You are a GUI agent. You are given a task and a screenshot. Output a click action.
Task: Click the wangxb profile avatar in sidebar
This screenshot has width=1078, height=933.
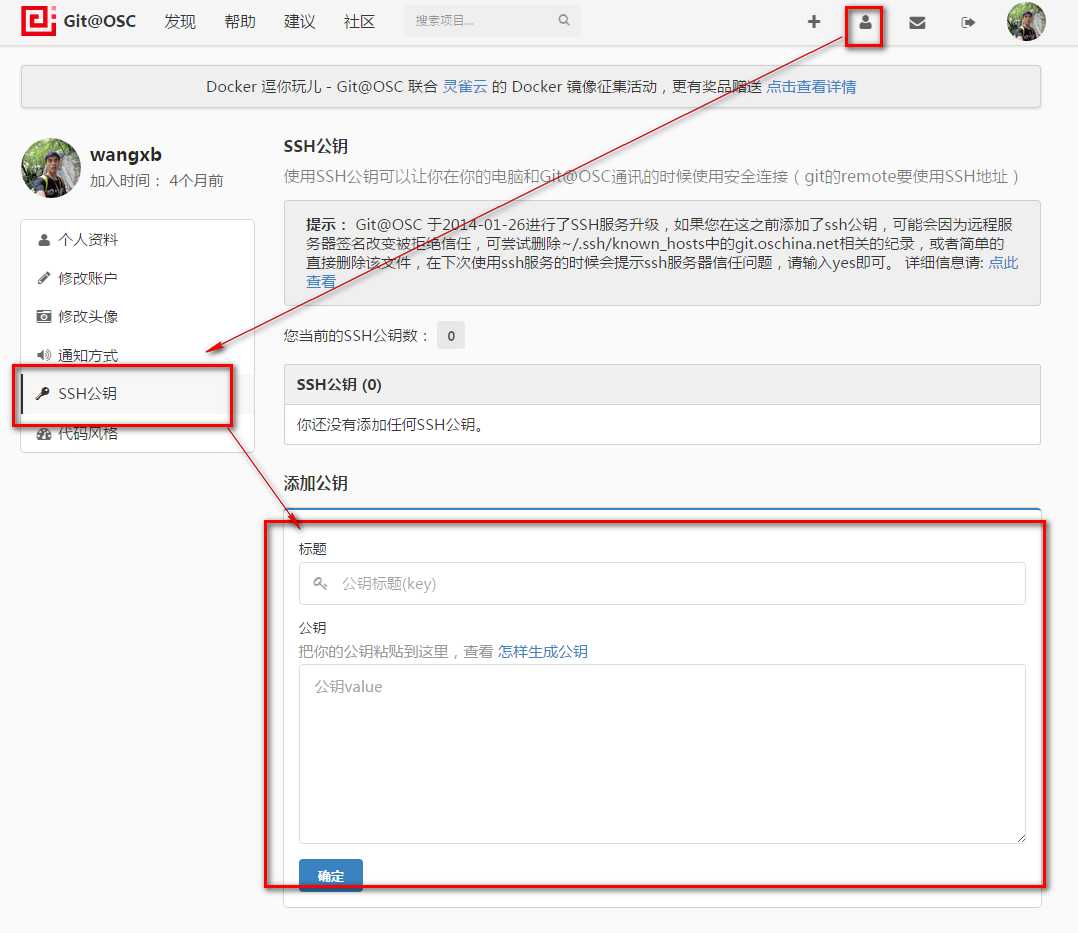tap(51, 168)
